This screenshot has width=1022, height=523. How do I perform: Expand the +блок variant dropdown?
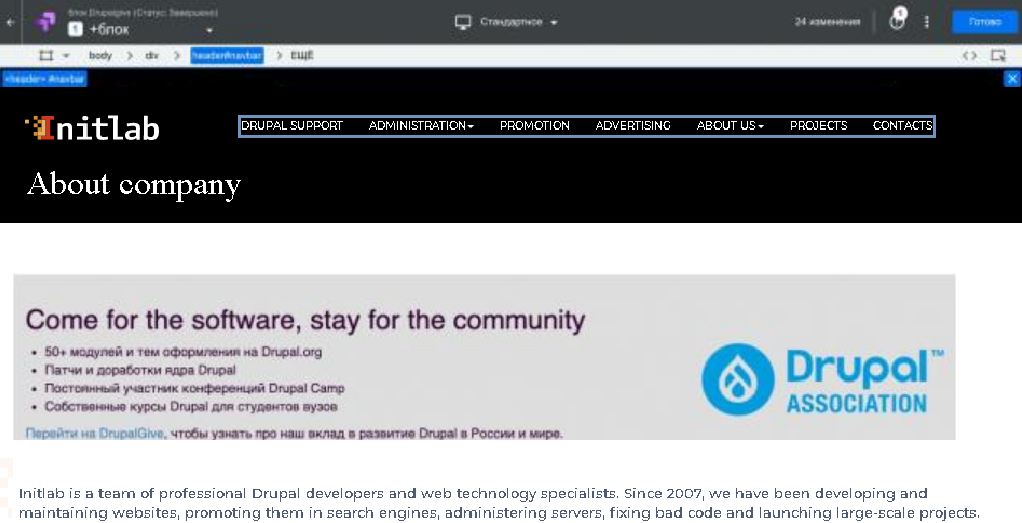pos(209,30)
